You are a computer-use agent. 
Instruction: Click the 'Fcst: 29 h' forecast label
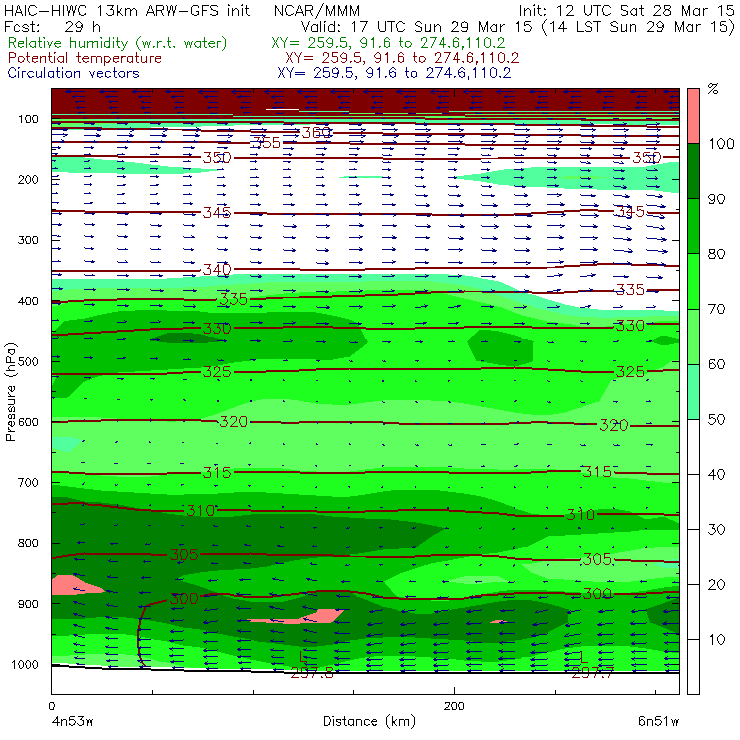click(52, 27)
